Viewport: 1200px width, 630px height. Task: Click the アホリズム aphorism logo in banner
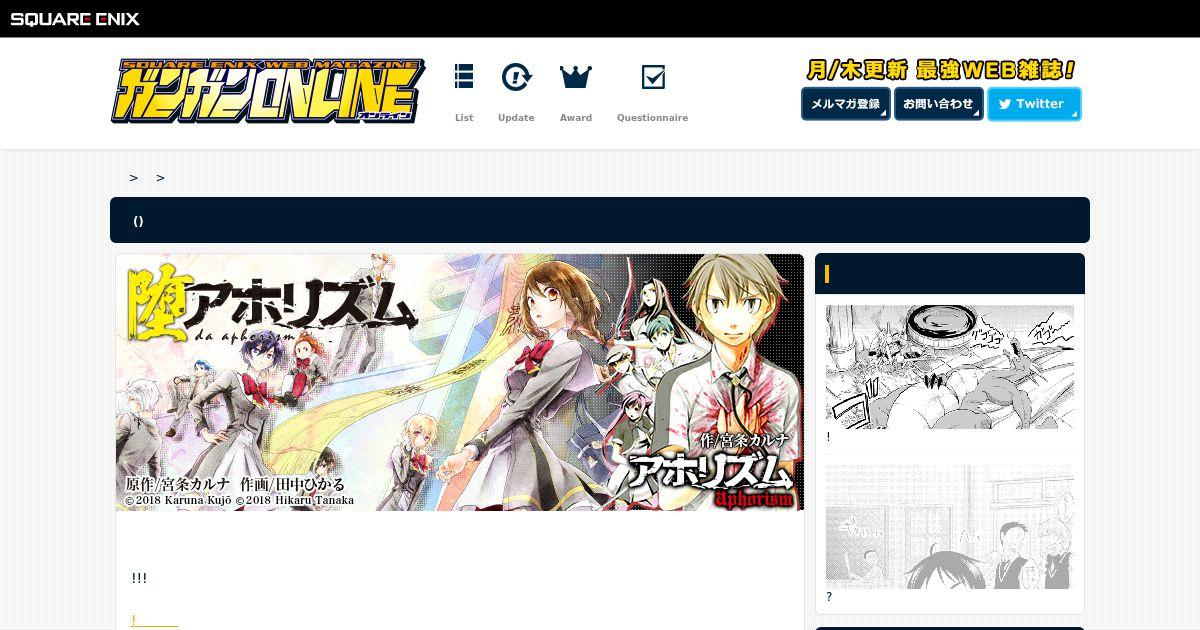(x=712, y=478)
